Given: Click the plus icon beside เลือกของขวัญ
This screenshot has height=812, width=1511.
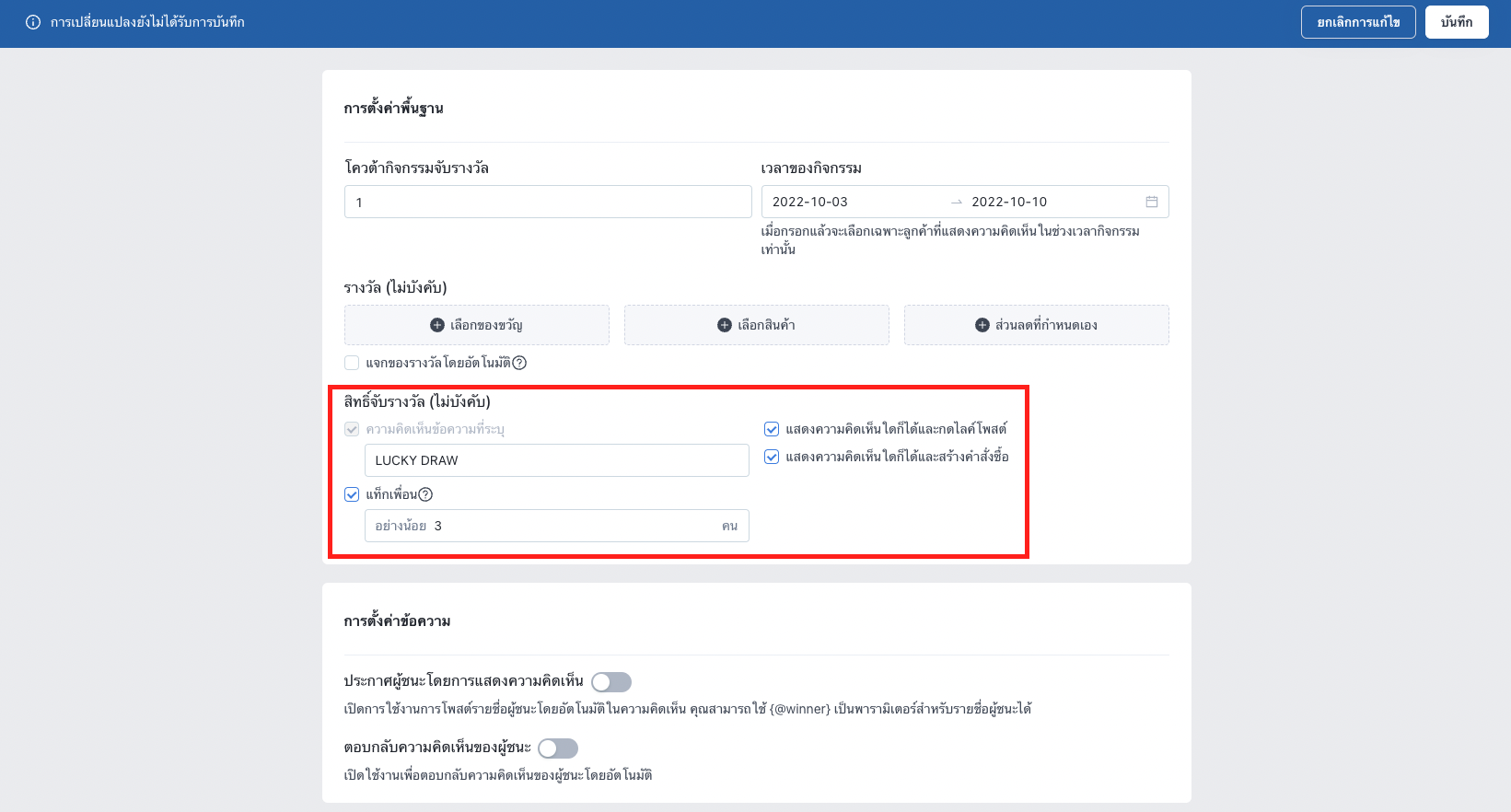Looking at the screenshot, I should point(437,325).
